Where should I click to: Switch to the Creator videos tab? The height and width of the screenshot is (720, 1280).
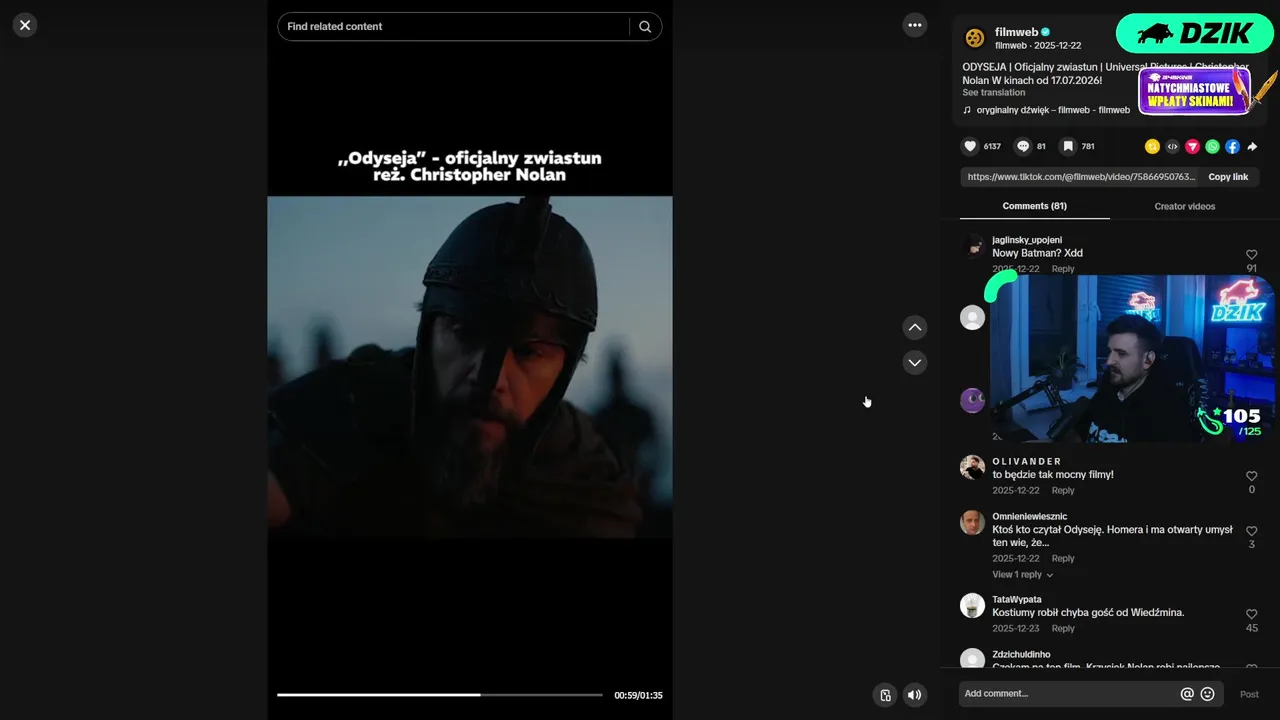(x=1184, y=206)
